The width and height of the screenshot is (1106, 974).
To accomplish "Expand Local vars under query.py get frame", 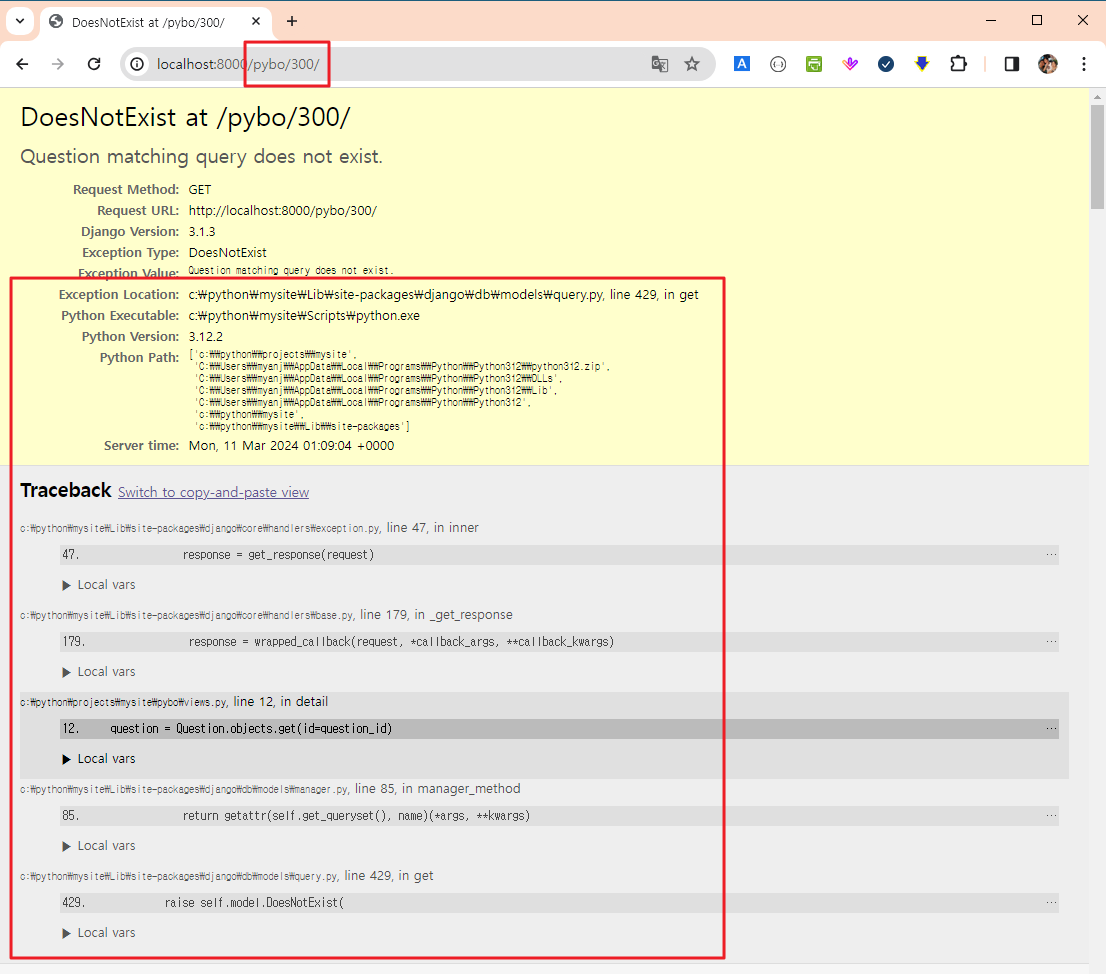I will tap(99, 932).
